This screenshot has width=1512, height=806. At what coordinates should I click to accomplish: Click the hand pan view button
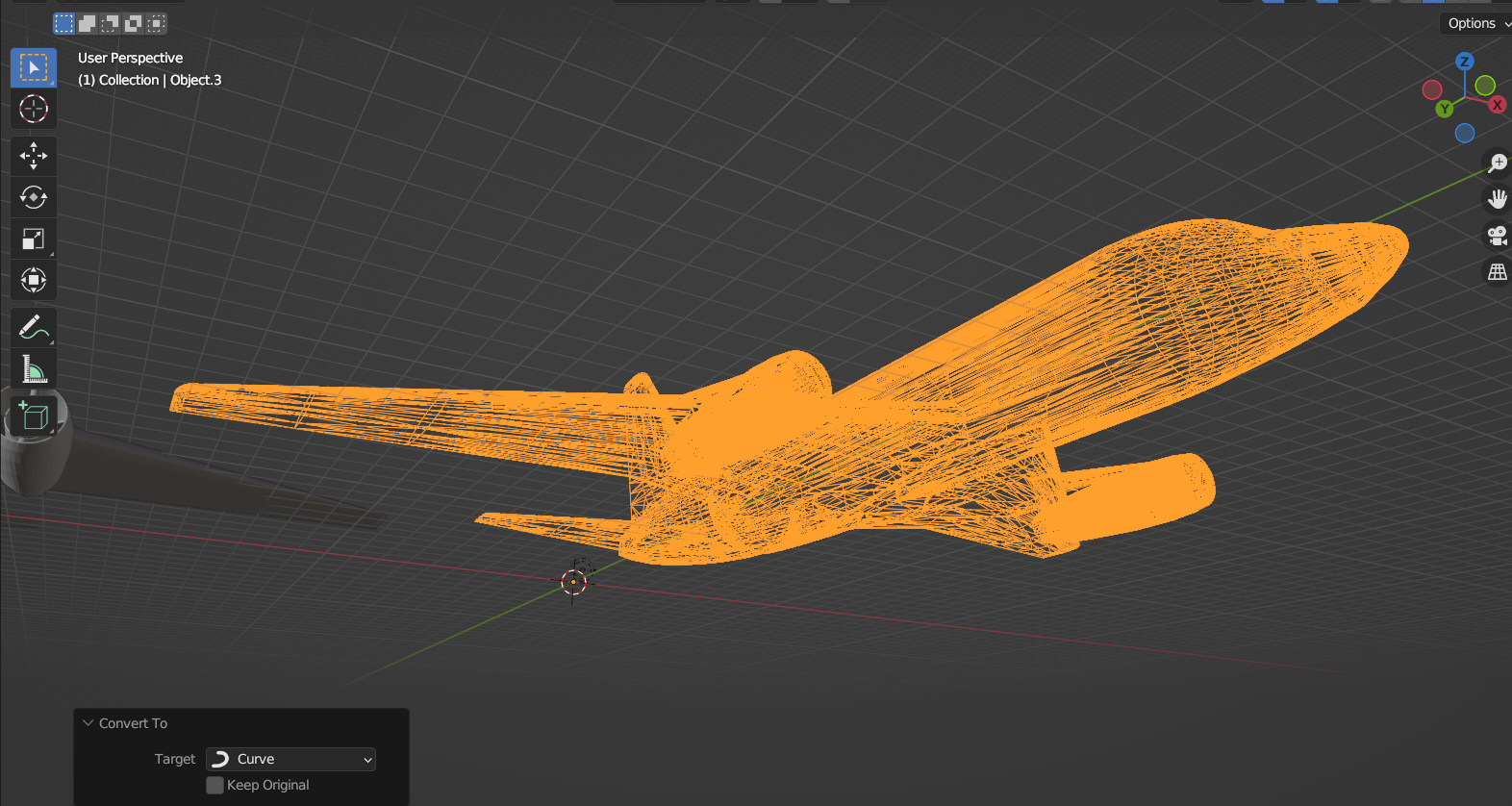click(x=1497, y=199)
